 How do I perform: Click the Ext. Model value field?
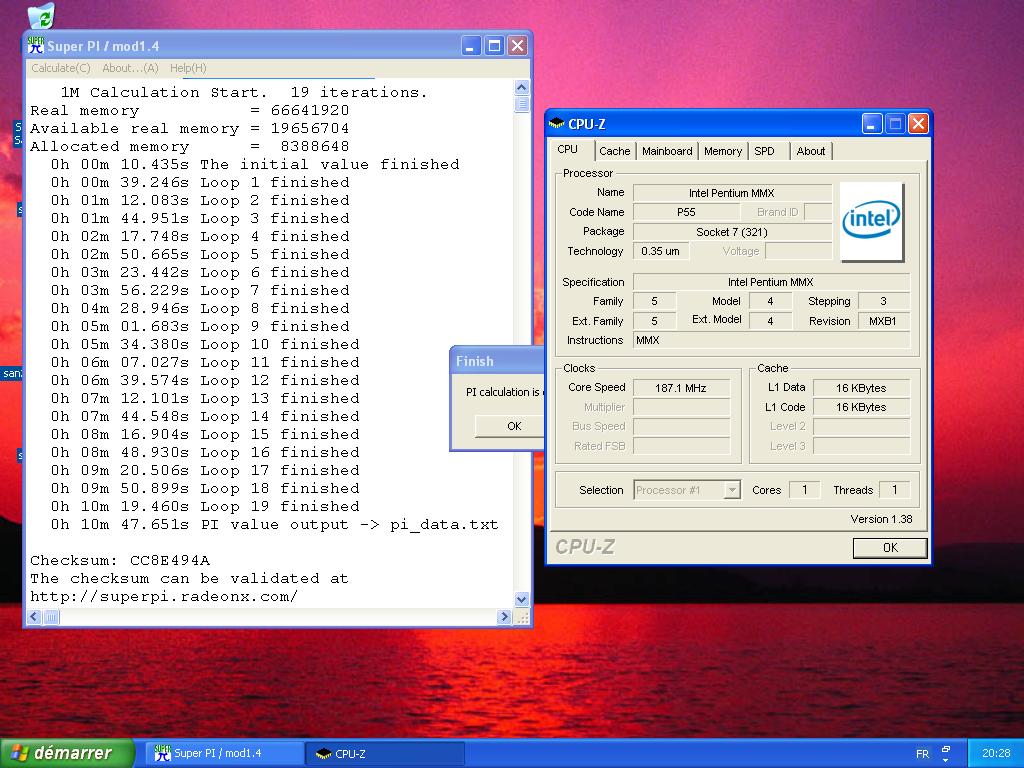[770, 321]
